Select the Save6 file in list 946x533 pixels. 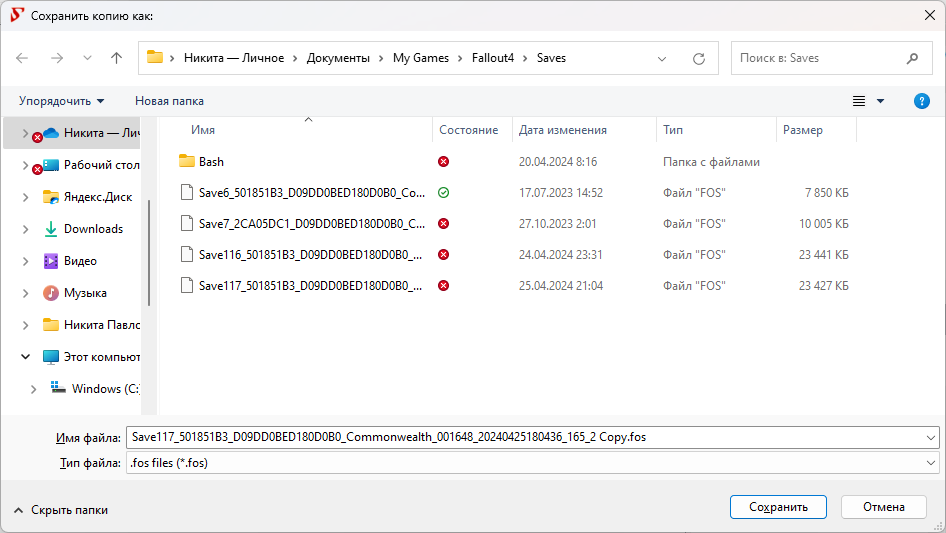(311, 193)
